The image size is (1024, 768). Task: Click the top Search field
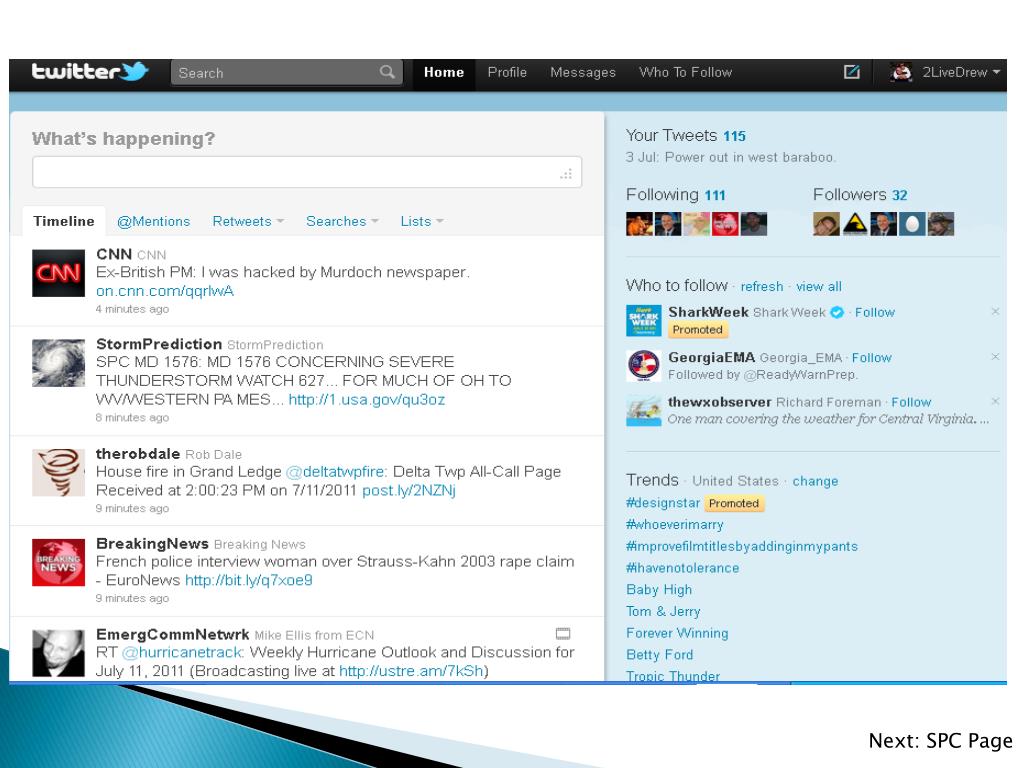[x=286, y=72]
